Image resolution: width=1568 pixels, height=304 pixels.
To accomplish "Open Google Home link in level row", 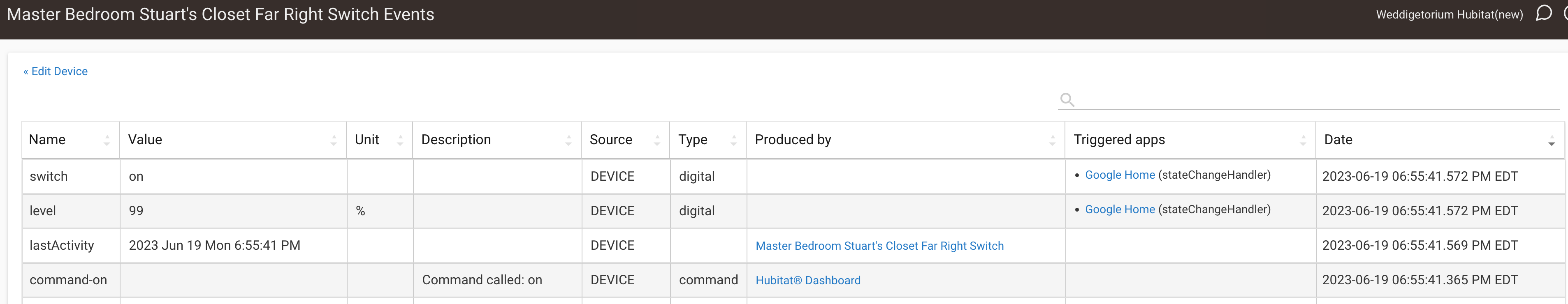I will pyautogui.click(x=1119, y=210).
